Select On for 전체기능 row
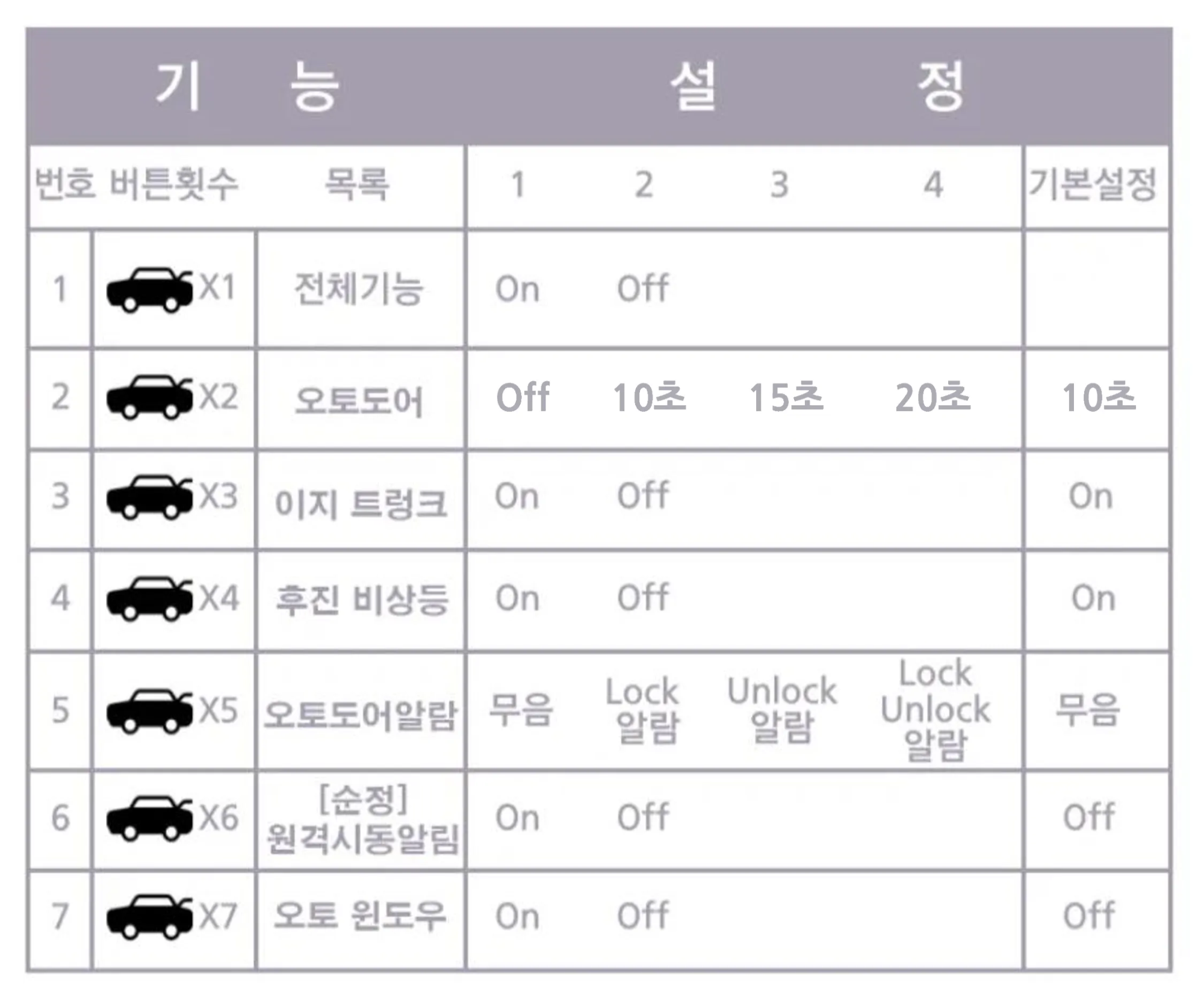The image size is (1204, 995). tap(518, 290)
